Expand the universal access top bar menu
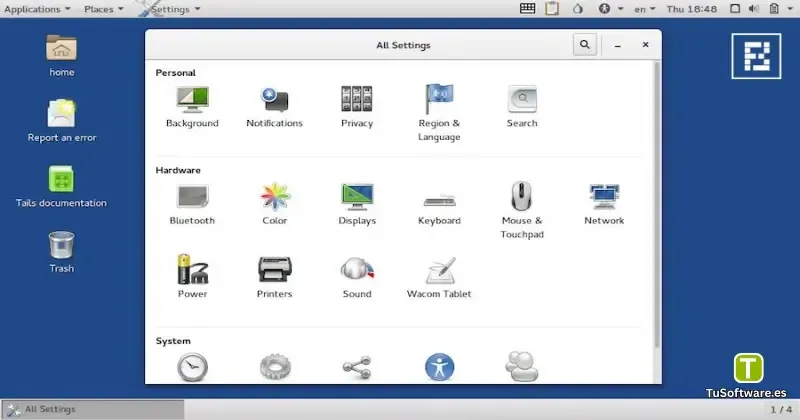This screenshot has height=420, width=800. (x=611, y=9)
